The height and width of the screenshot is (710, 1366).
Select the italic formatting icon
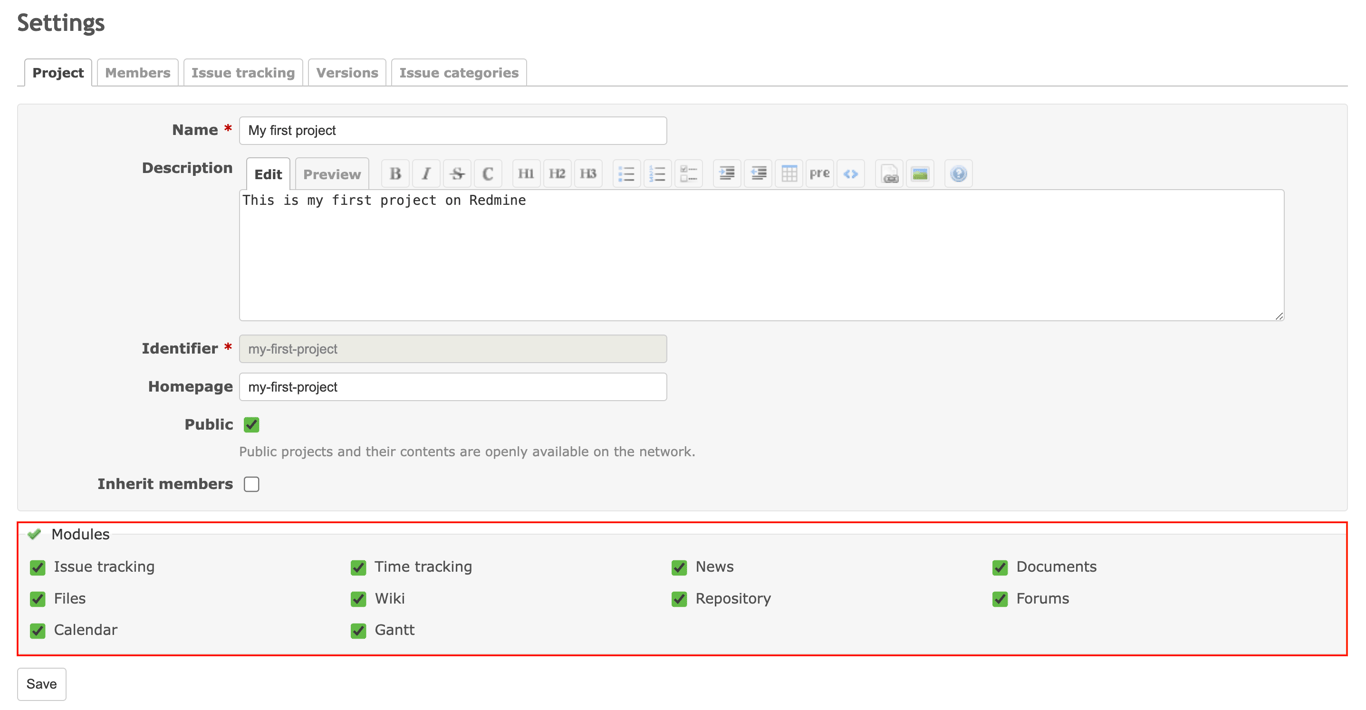coord(425,173)
